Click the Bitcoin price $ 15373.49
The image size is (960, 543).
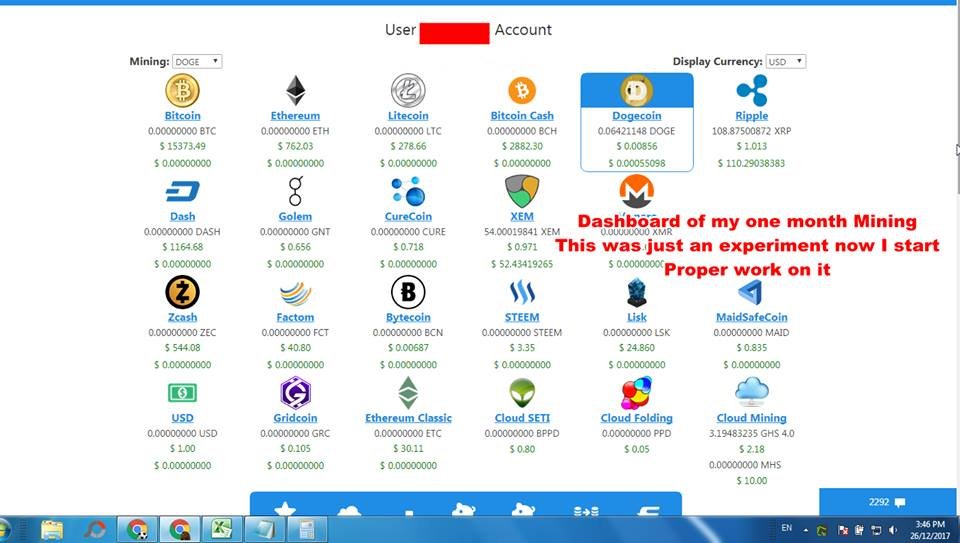182,146
